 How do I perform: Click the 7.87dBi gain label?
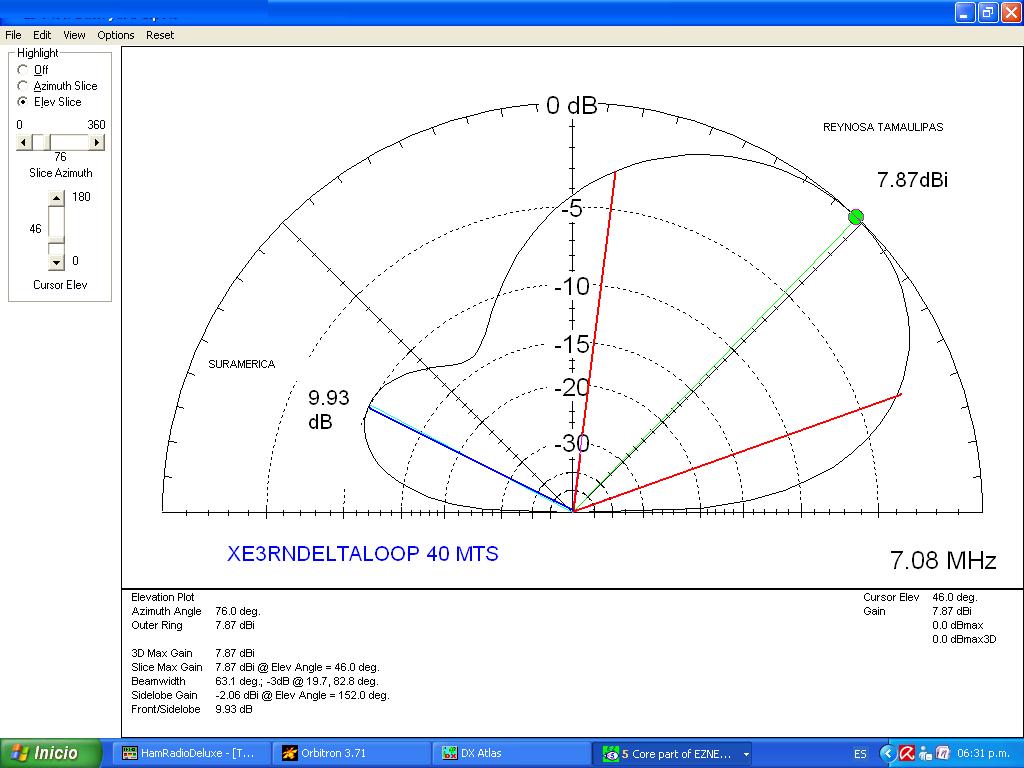pos(912,180)
